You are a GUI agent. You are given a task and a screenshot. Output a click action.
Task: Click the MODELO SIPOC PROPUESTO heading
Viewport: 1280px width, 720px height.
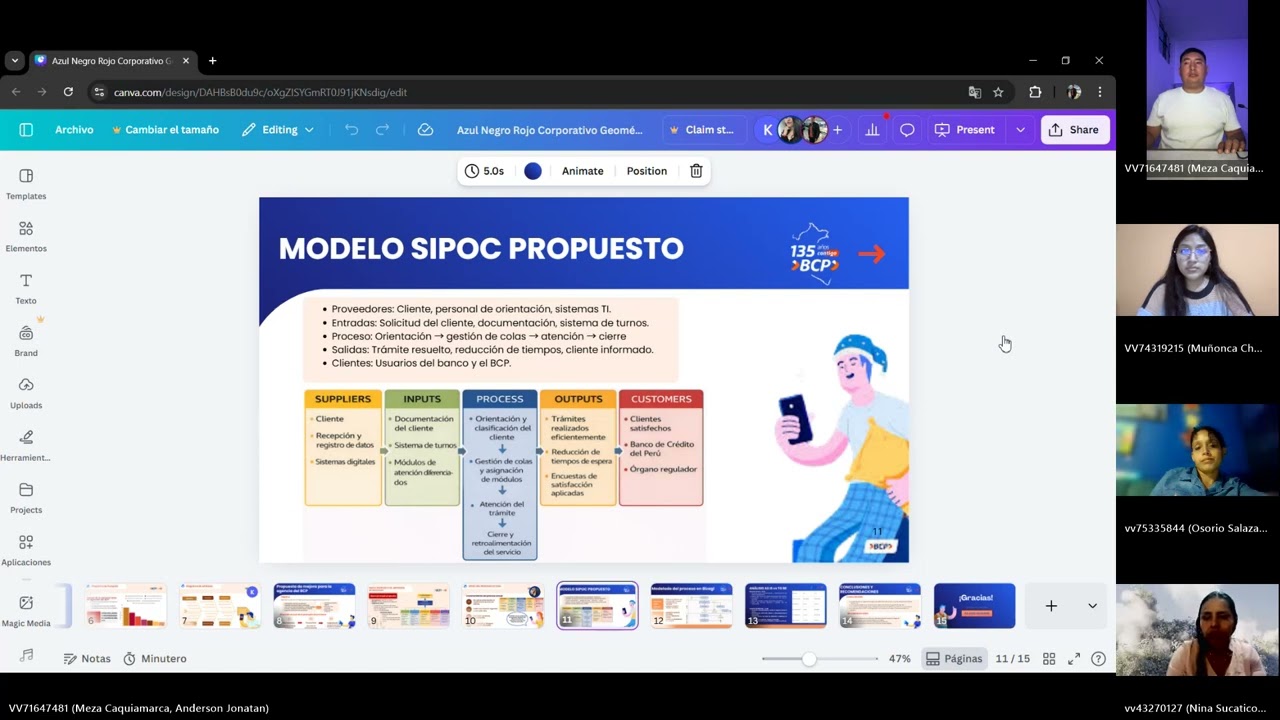pyautogui.click(x=481, y=249)
